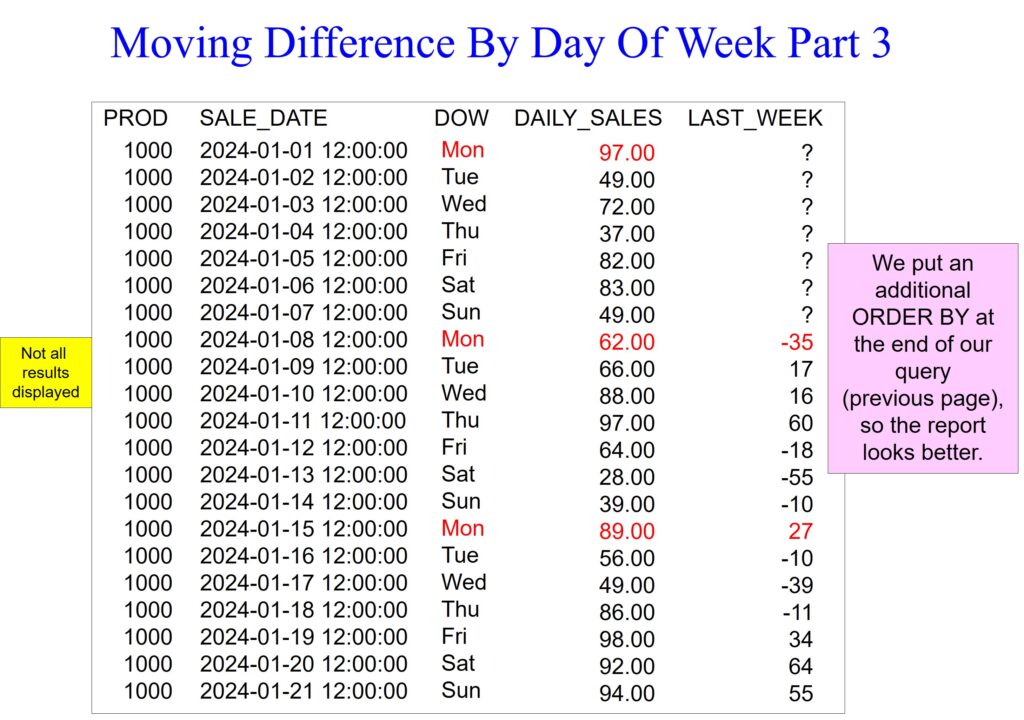Viewport: 1024px width, 720px height.
Task: Click the slide title Moving Difference heading
Action: pyautogui.click(x=501, y=44)
